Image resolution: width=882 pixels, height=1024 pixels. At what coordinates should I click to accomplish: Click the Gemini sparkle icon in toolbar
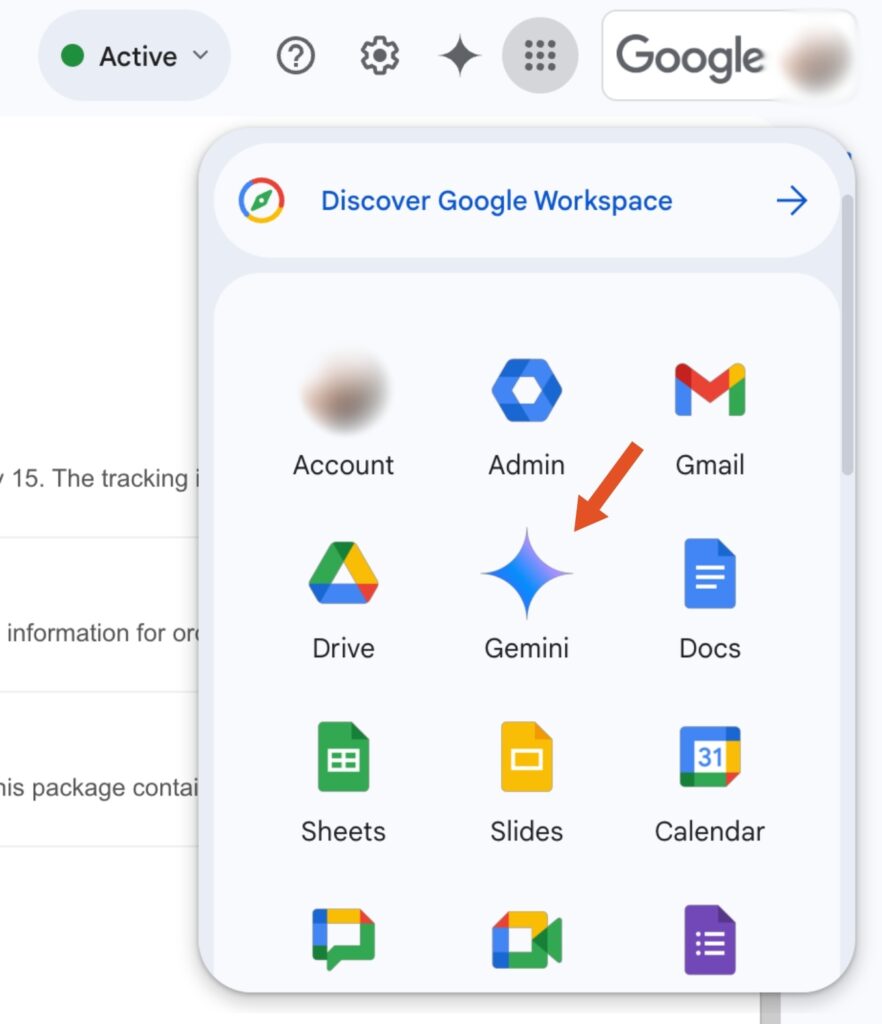pos(460,56)
